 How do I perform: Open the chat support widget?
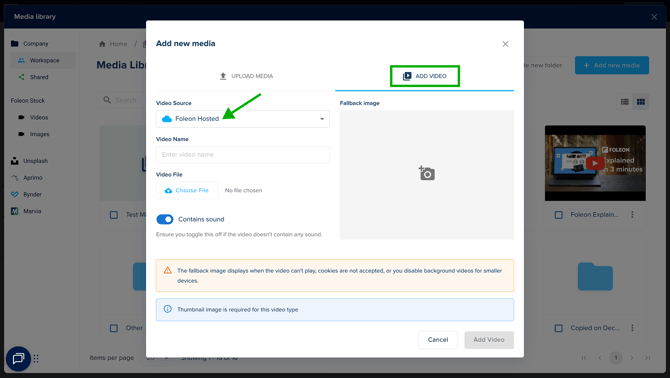[18, 358]
